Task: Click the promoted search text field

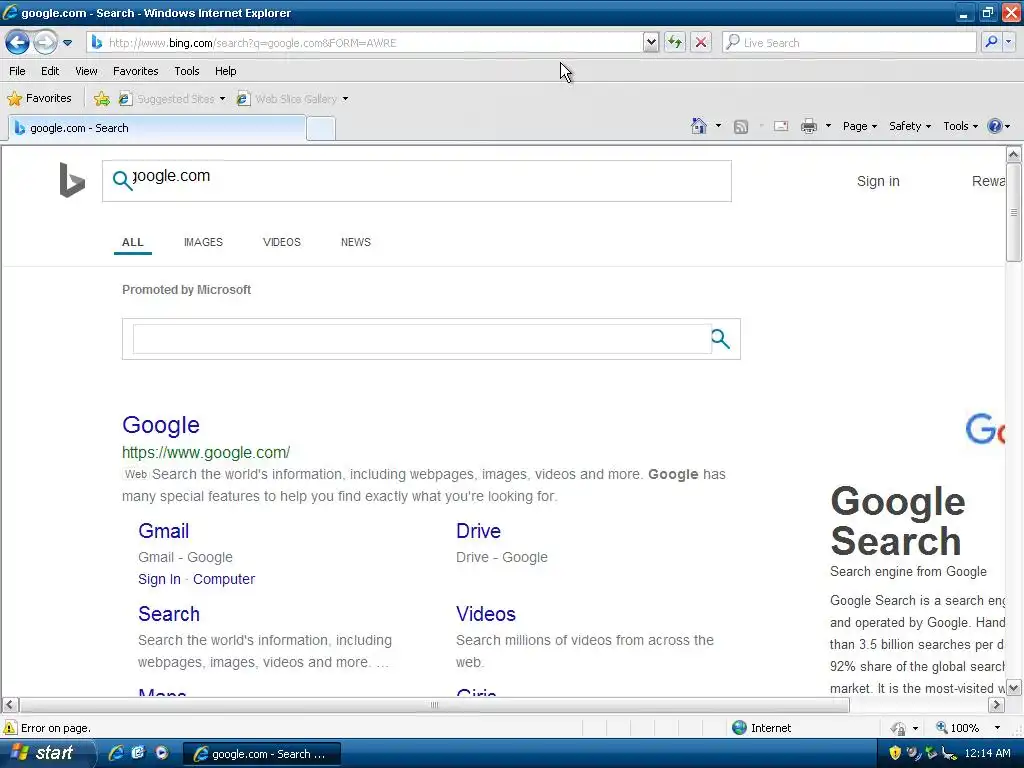Action: pyautogui.click(x=422, y=339)
